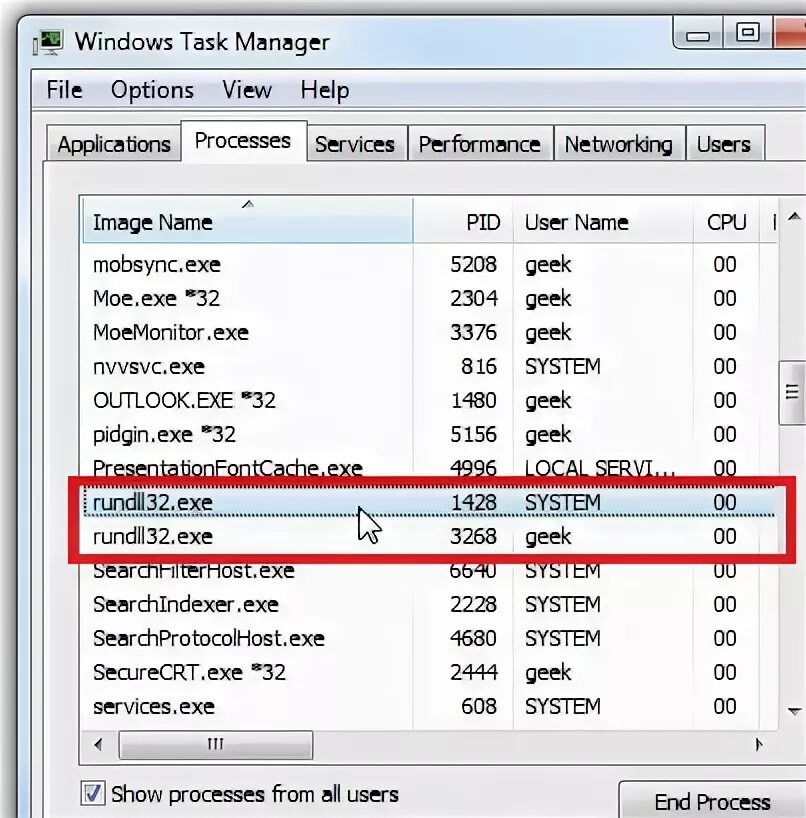Select the OUTLOOK.EXE *32 process
The height and width of the screenshot is (818, 806).
click(428, 400)
